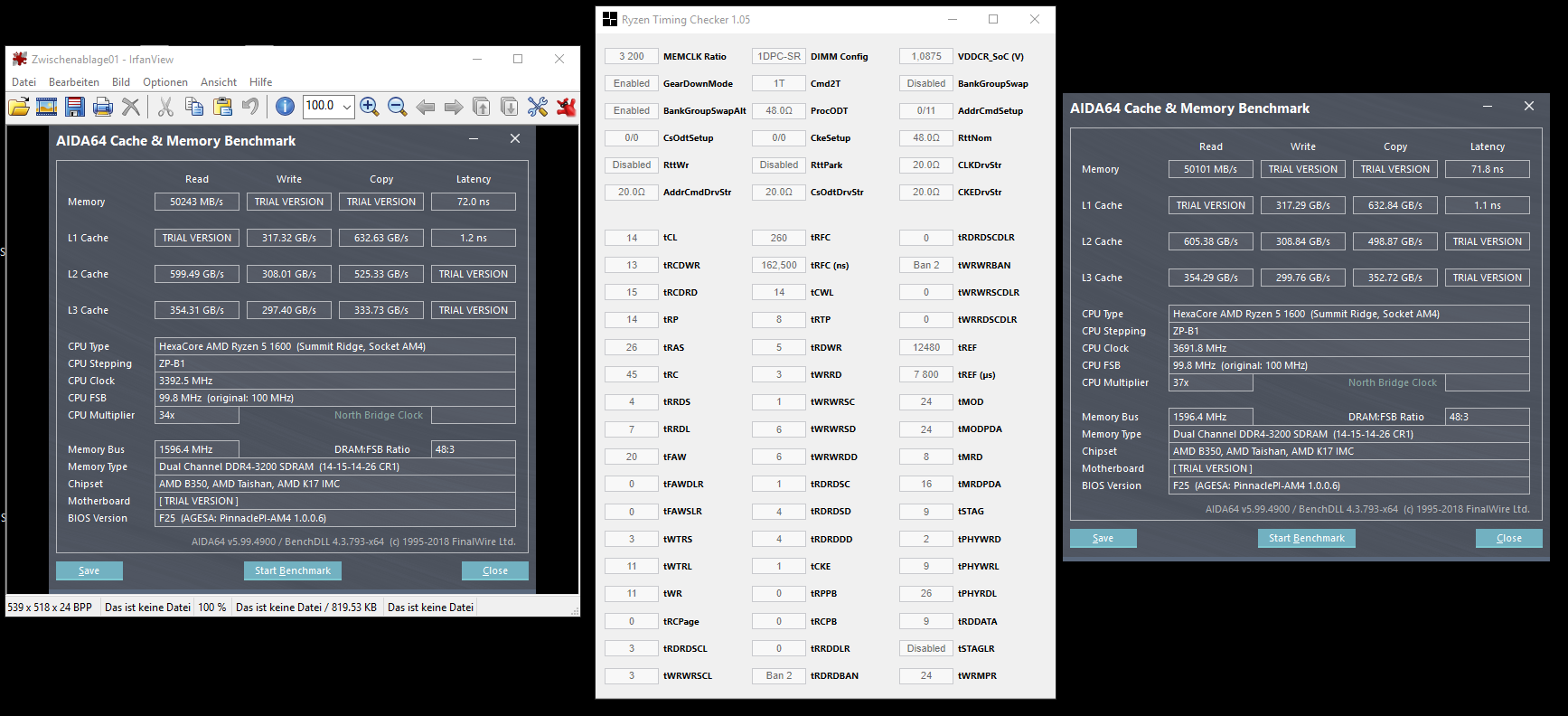Screen dimensions: 1568x716
Task: Go to the next image with right arrow
Action: (x=454, y=107)
